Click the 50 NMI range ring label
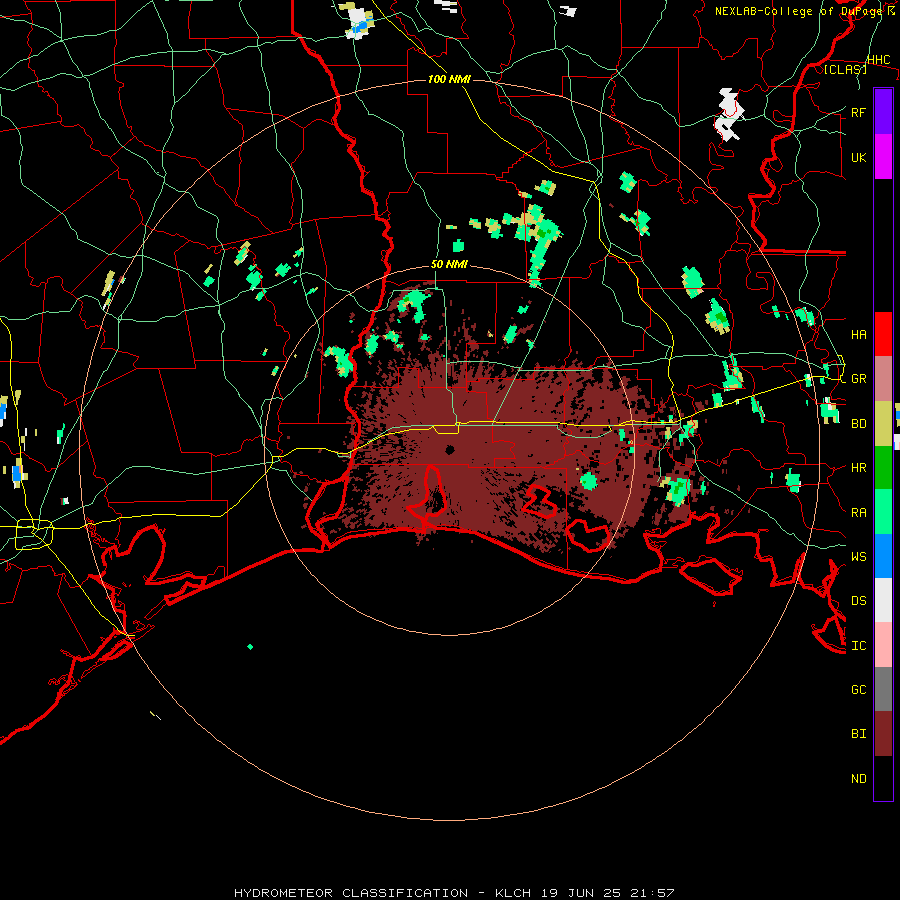Screen dimensions: 900x900 (449, 265)
